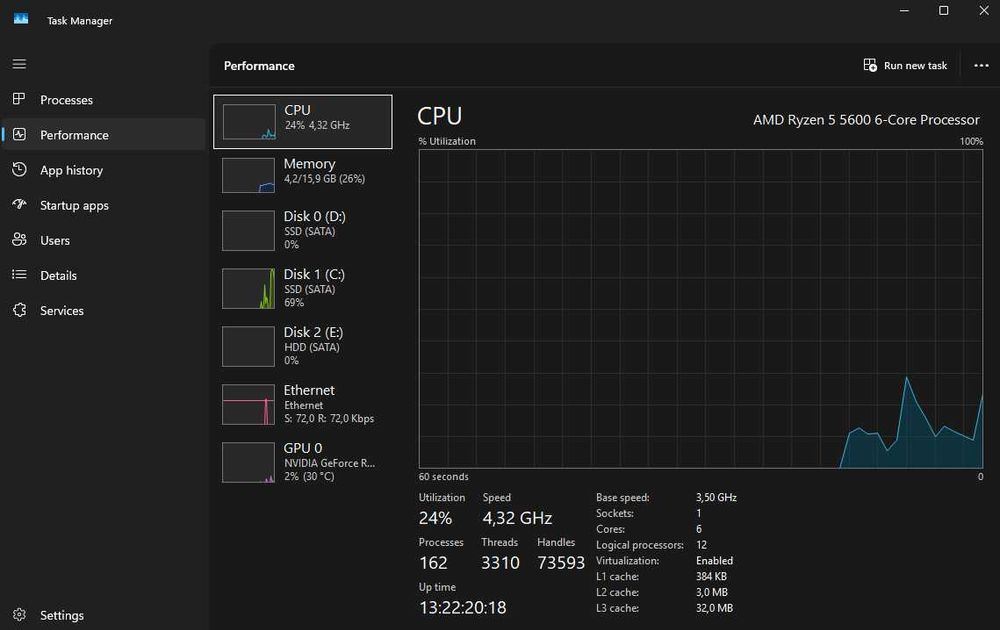This screenshot has width=1000, height=630.
Task: Open Task Manager Settings
Action: pos(103,615)
